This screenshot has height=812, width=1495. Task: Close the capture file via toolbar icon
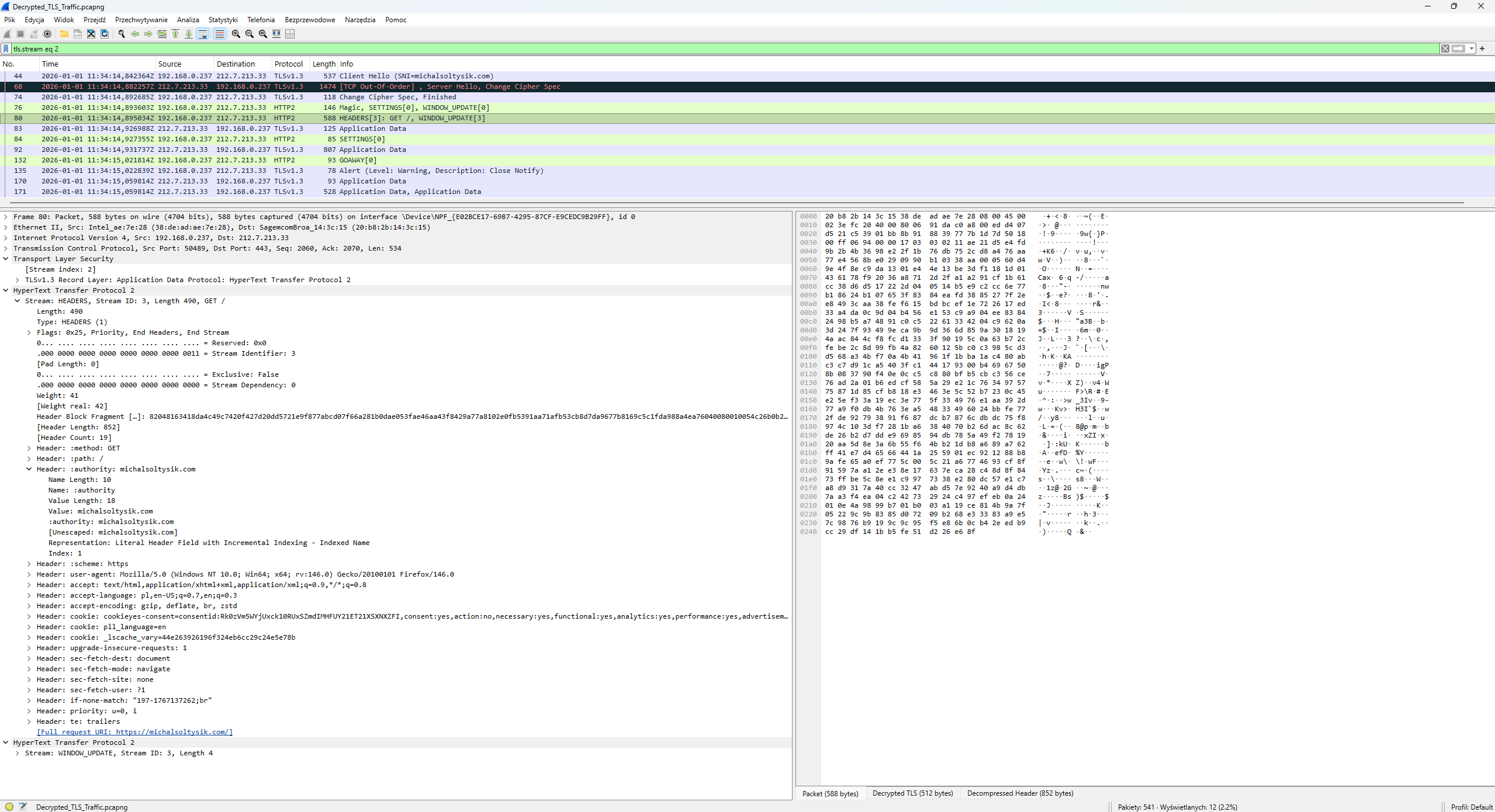91,34
